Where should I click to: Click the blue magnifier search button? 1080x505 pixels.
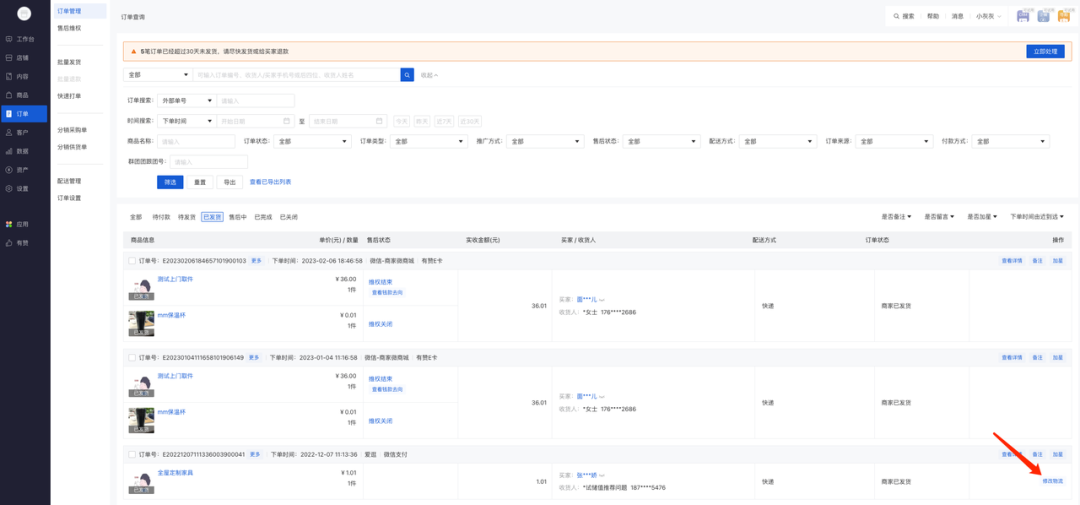407,75
